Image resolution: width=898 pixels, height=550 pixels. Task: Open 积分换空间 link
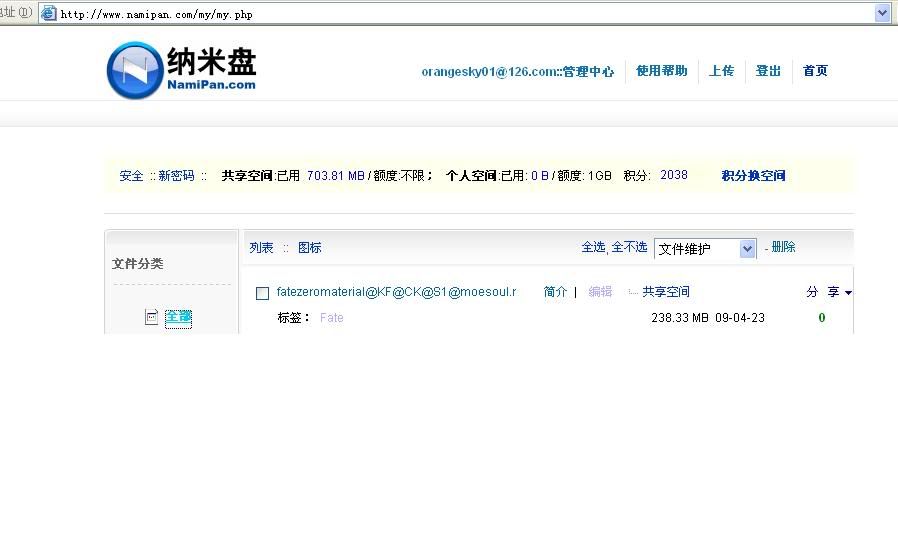[753, 176]
